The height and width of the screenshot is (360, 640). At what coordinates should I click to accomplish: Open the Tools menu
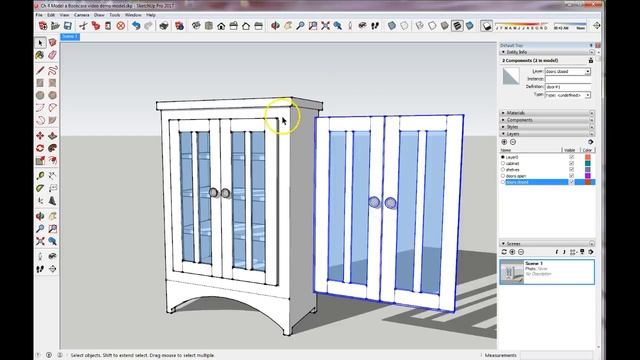coord(115,15)
